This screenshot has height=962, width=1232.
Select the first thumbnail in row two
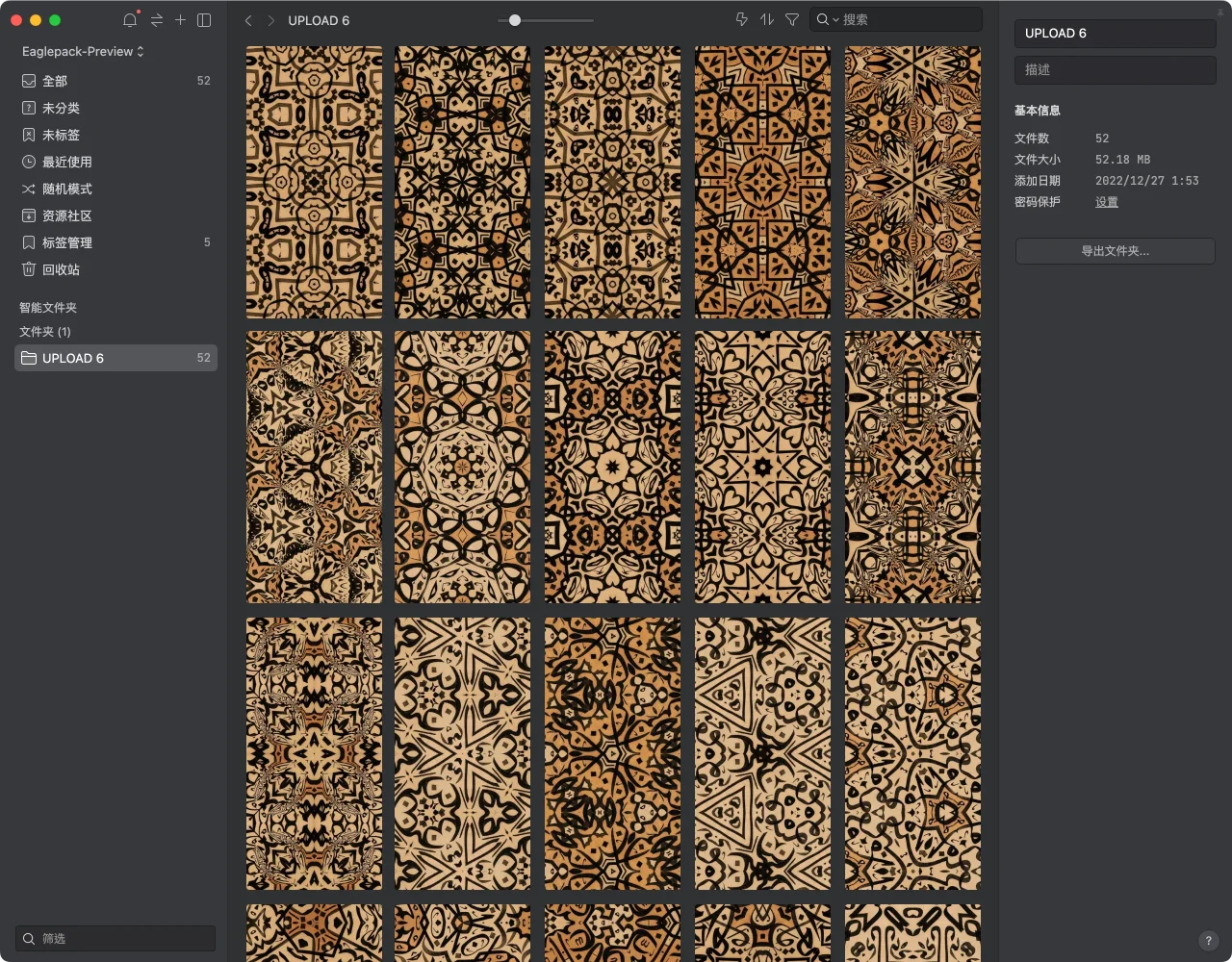point(314,468)
